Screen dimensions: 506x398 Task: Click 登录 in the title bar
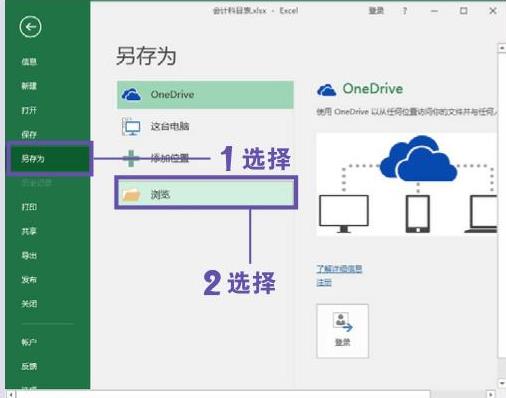point(376,11)
